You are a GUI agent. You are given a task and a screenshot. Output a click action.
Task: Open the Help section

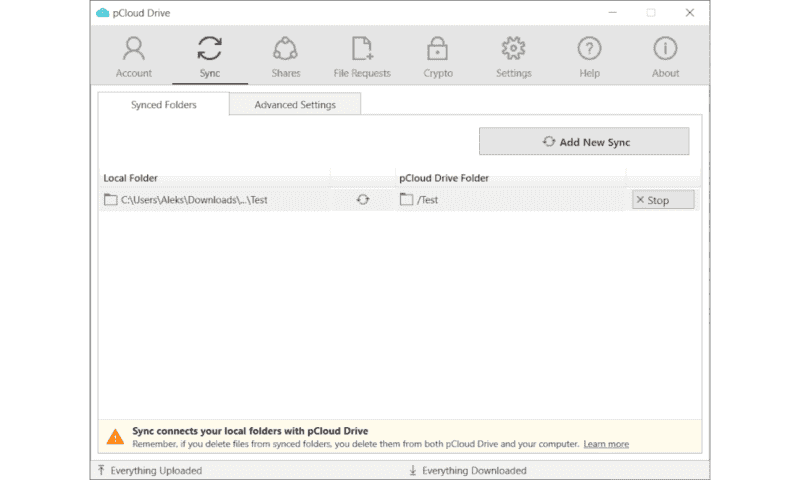click(589, 57)
